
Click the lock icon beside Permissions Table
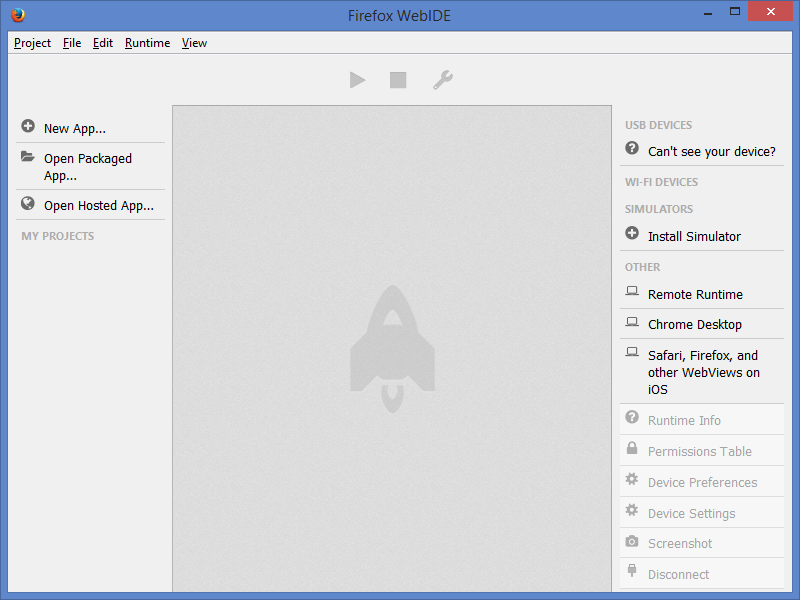click(632, 447)
